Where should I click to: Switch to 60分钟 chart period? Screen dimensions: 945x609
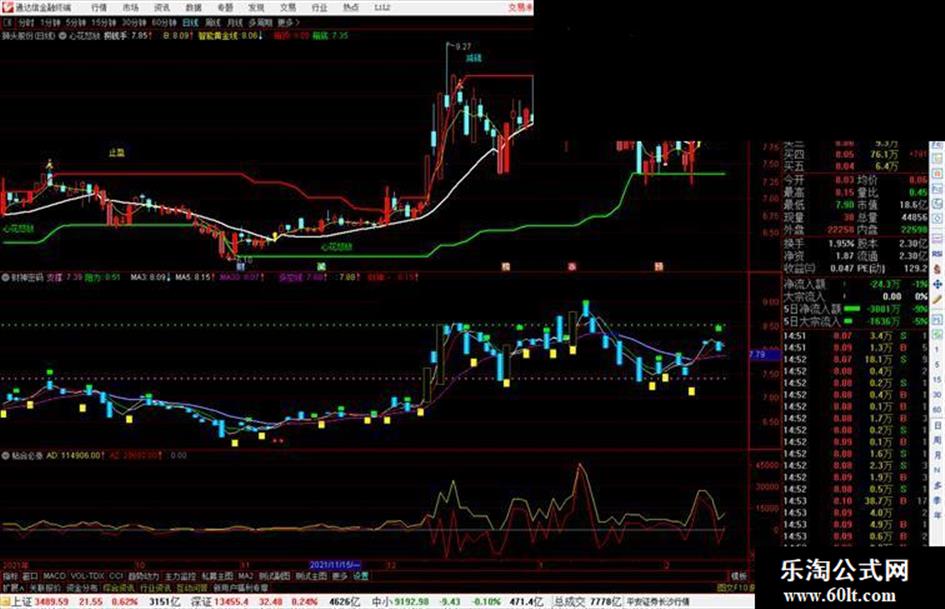click(163, 22)
